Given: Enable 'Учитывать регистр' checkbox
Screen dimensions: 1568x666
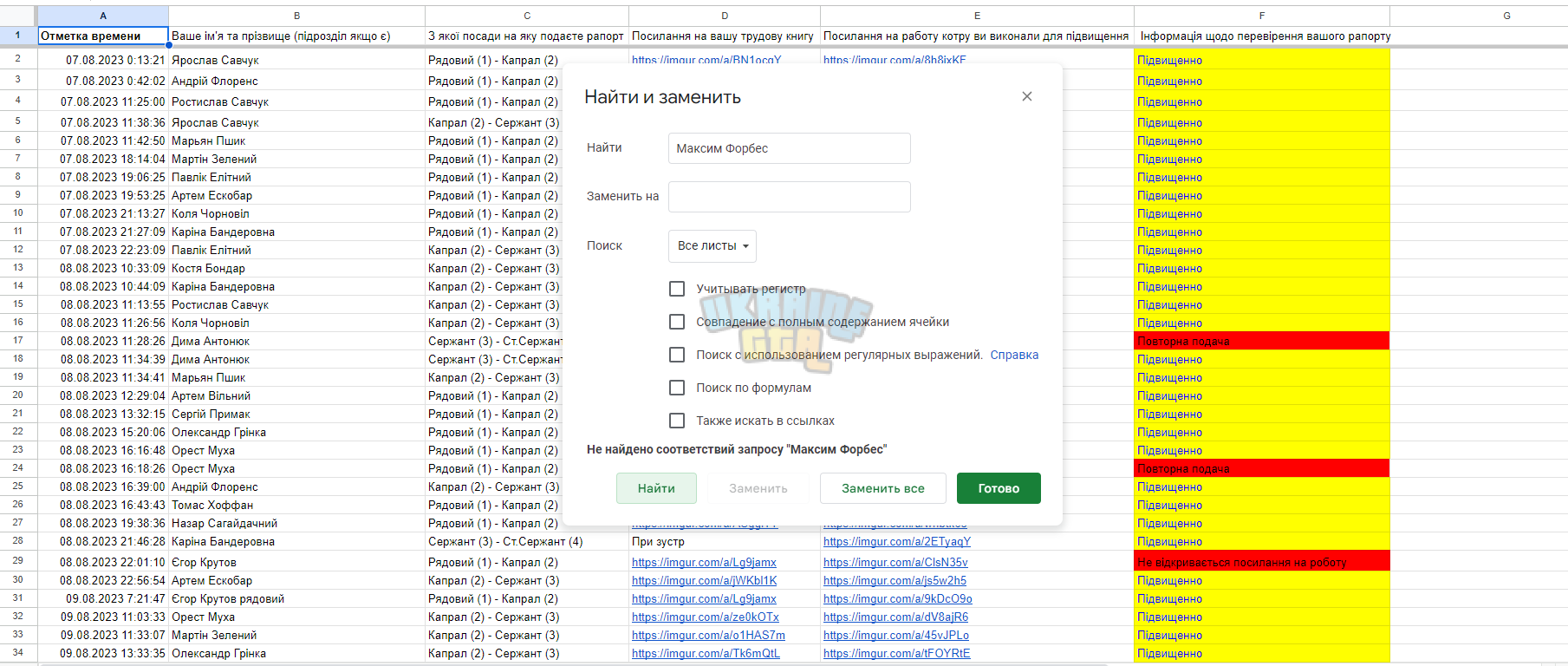Looking at the screenshot, I should tap(677, 289).
